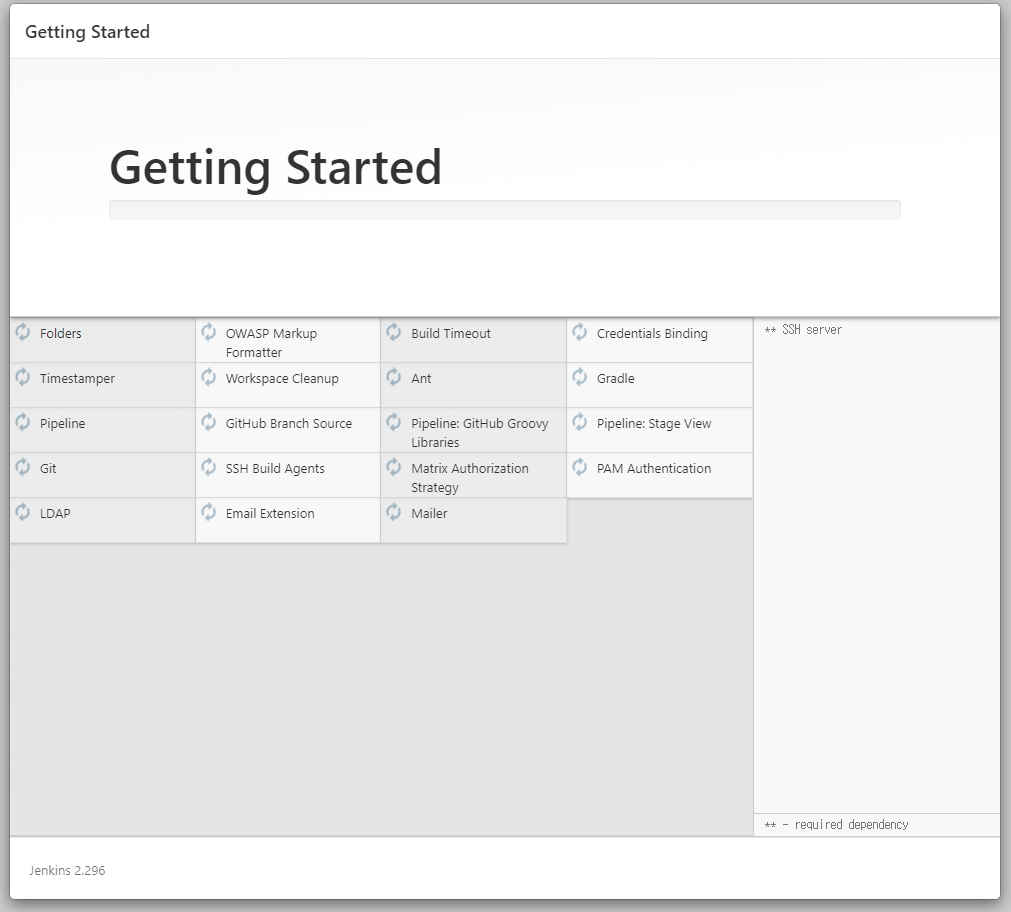Click the PAM Authentication plugin name
Screen dimensions: 1011x912
(x=654, y=469)
